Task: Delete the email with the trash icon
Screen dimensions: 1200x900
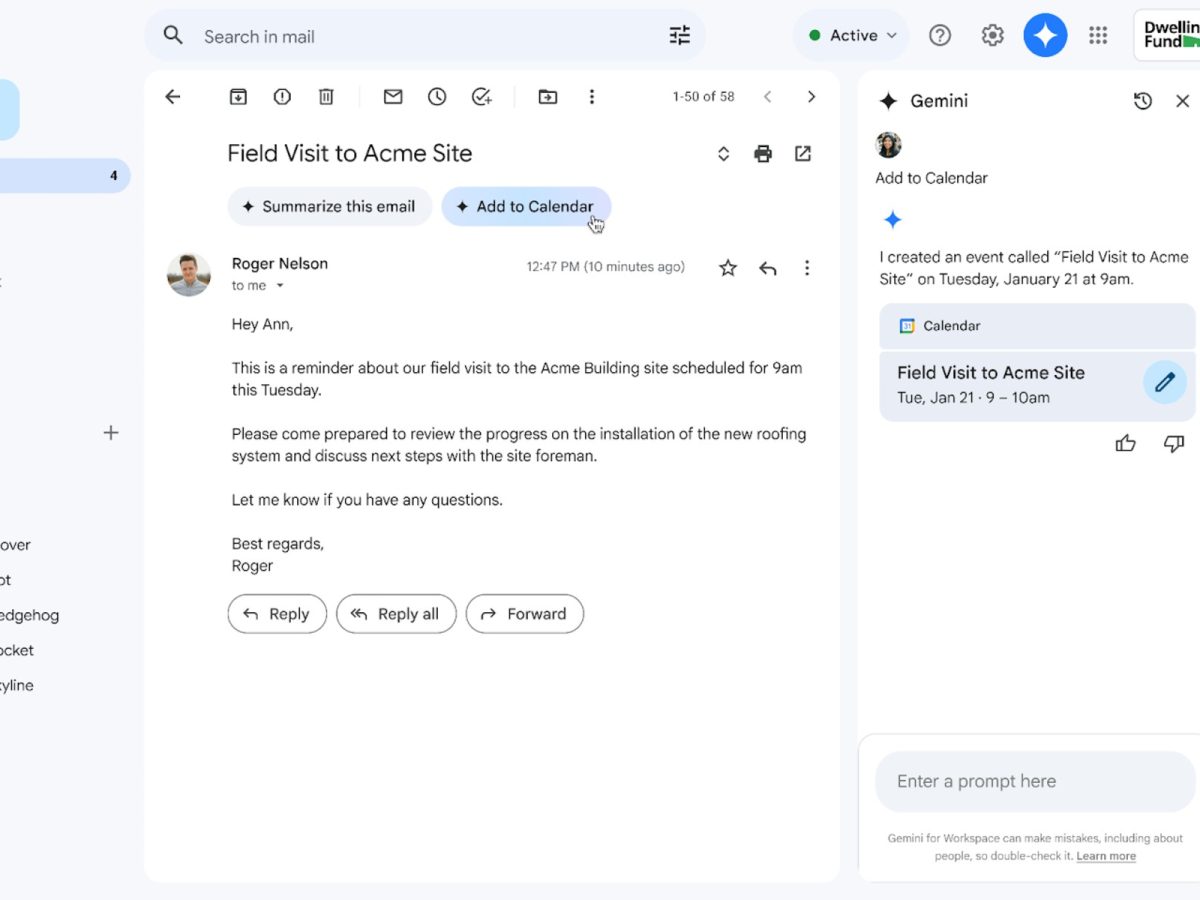Action: (326, 97)
